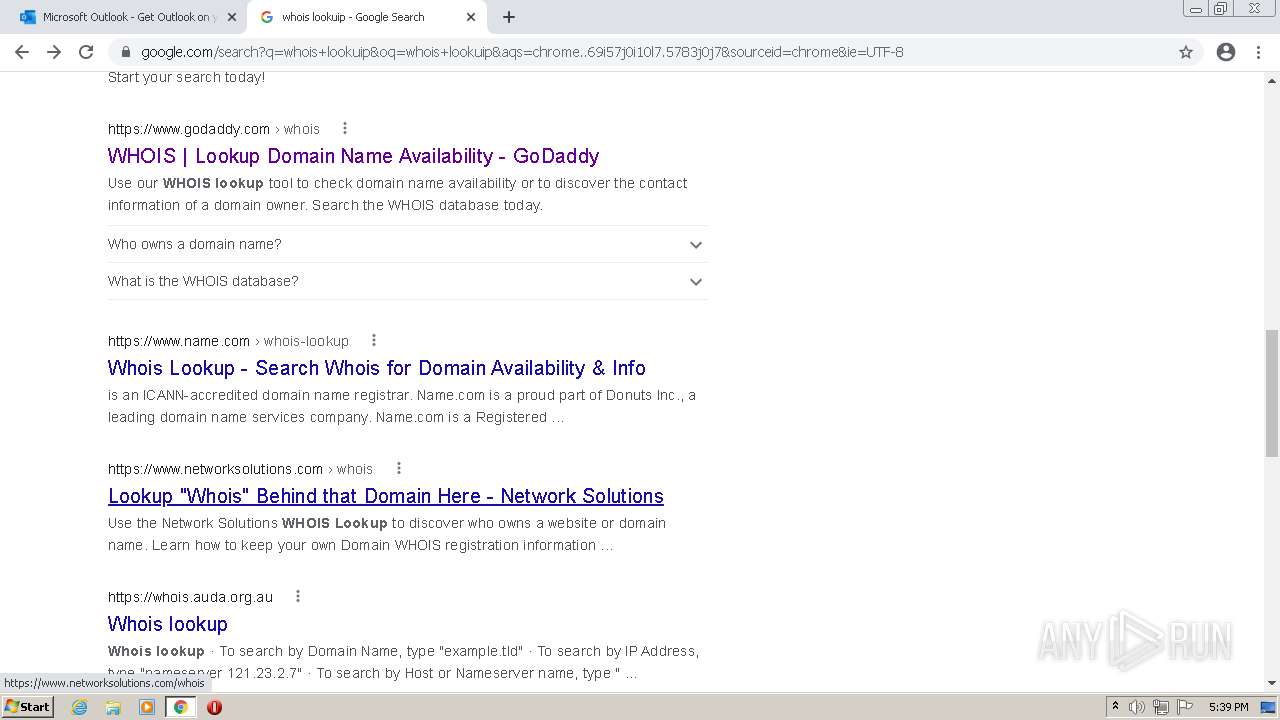Close the Microsoft Outlook tab
The image size is (1280, 720).
[232, 17]
